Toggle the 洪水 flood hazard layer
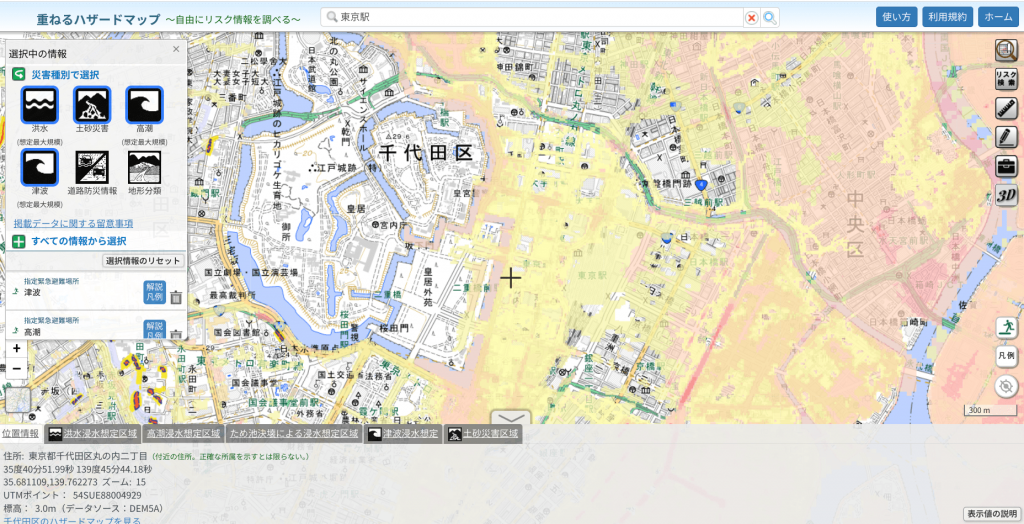Image resolution: width=1024 pixels, height=524 pixels. [x=40, y=105]
